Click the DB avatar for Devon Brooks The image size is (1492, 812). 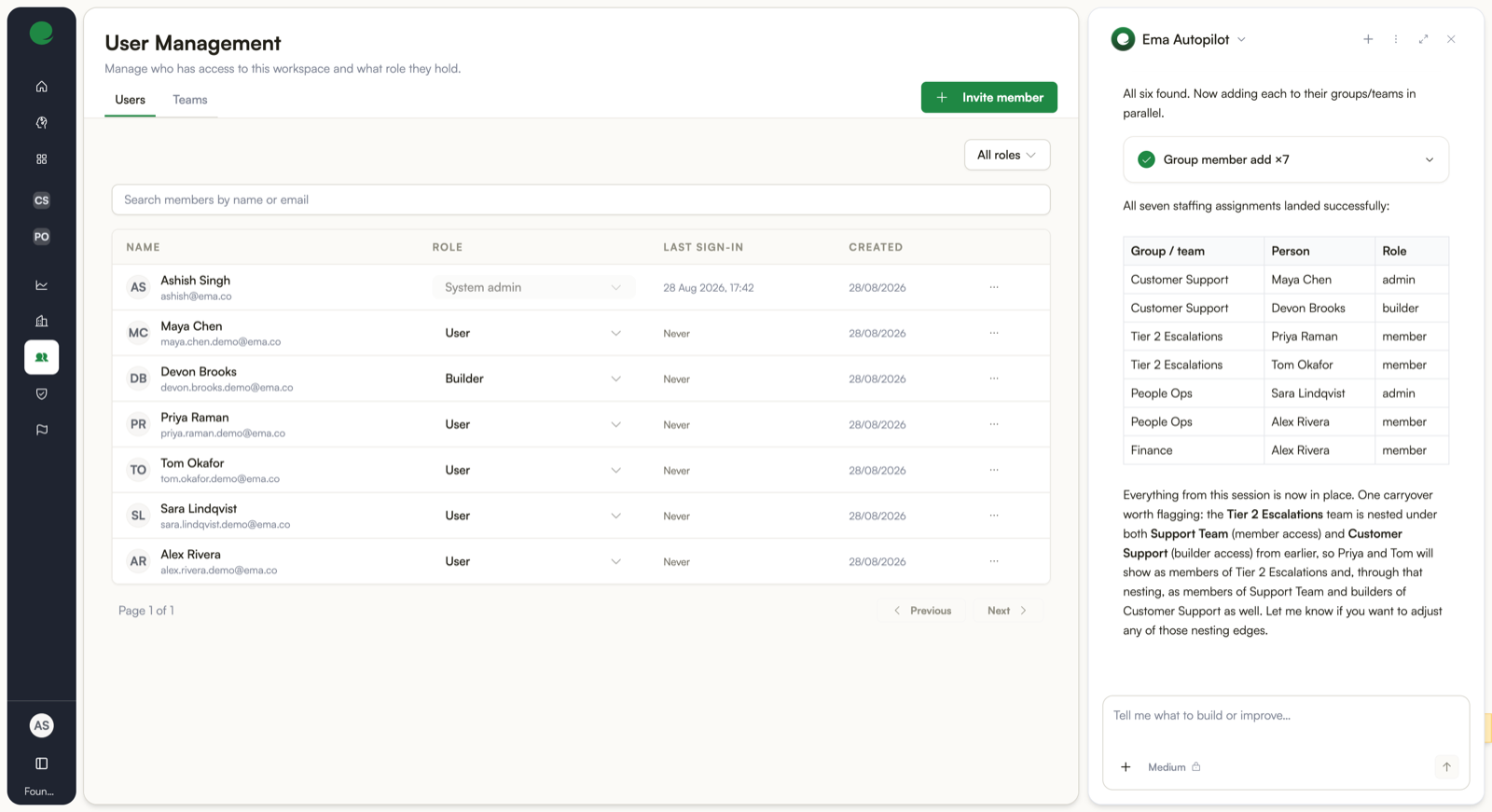(x=138, y=378)
